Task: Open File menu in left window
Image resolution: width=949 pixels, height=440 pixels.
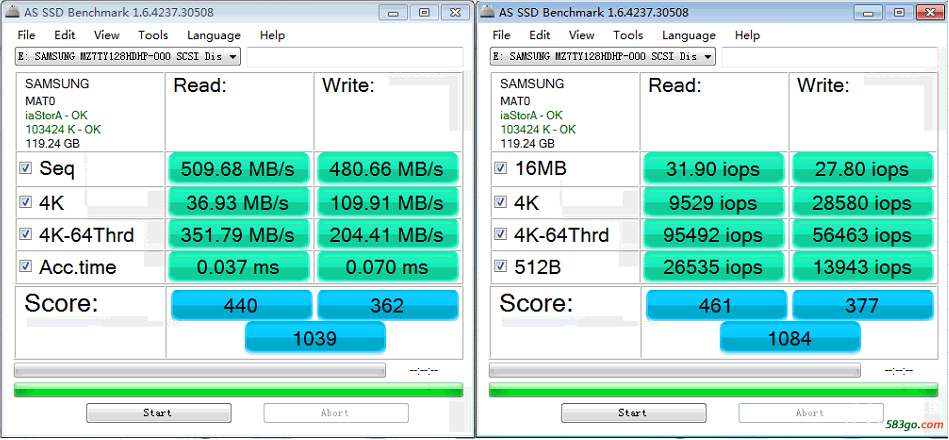Action: 26,35
